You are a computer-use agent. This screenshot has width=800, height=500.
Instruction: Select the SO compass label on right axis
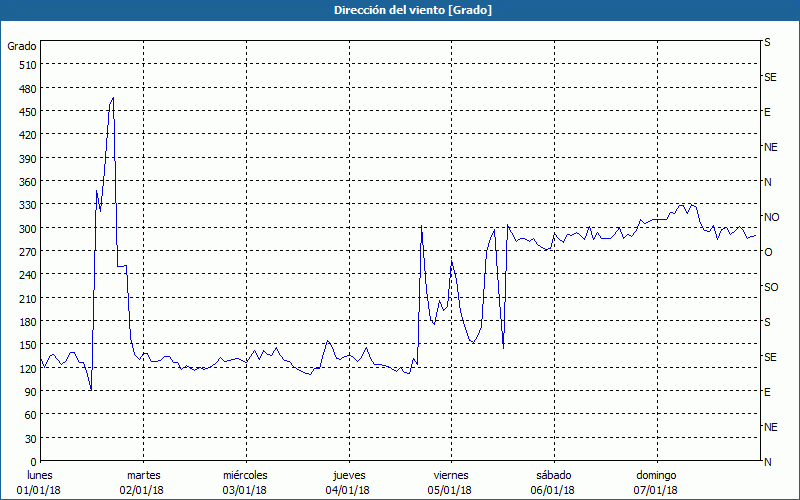point(770,287)
